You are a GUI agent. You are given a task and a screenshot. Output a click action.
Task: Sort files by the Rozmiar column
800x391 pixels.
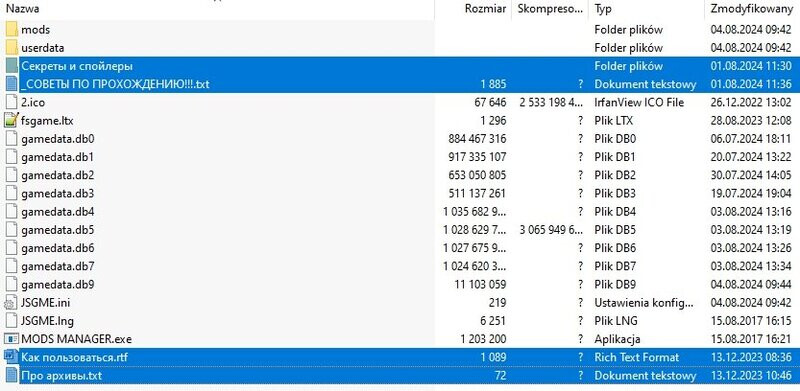pyautogui.click(x=485, y=9)
